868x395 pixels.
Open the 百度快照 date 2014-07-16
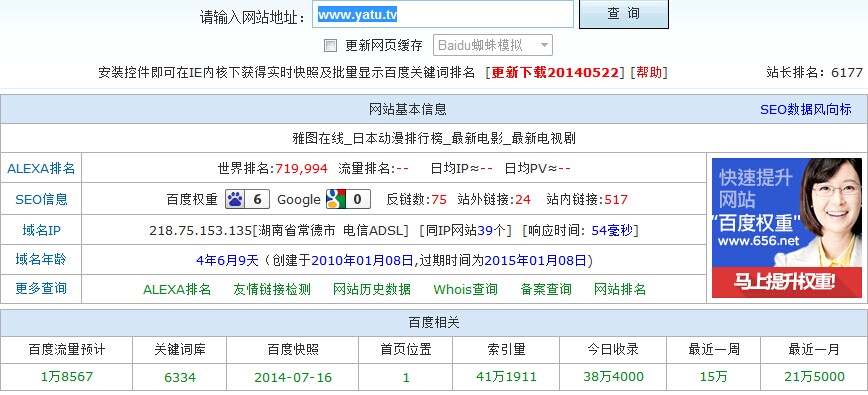click(x=293, y=378)
